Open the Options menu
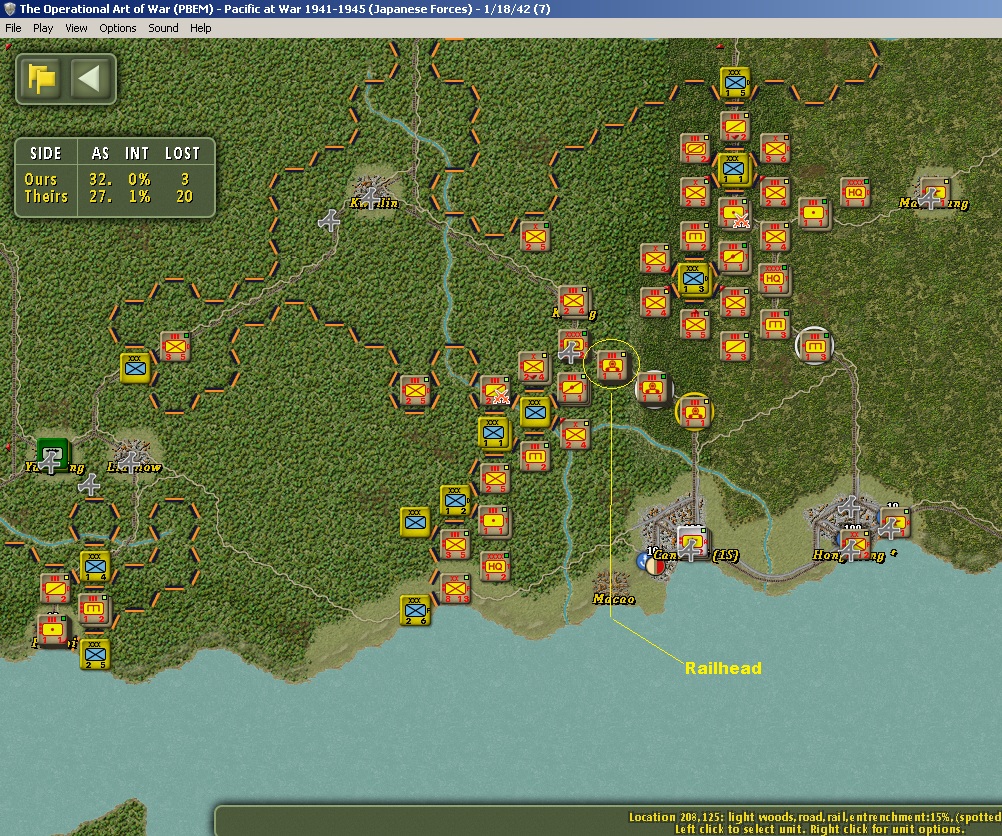This screenshot has height=836, width=1002. [118, 28]
